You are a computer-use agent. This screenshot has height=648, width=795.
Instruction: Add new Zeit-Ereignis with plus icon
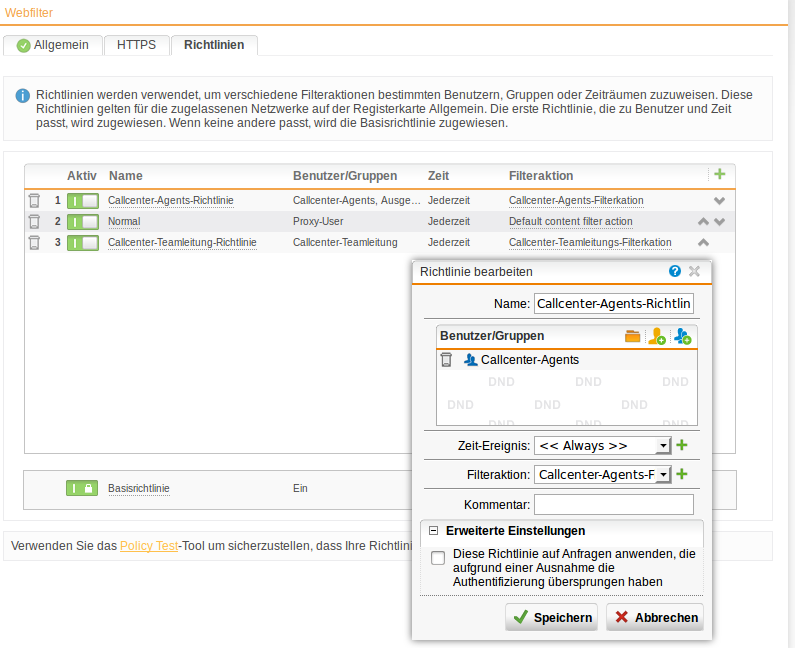click(x=683, y=445)
